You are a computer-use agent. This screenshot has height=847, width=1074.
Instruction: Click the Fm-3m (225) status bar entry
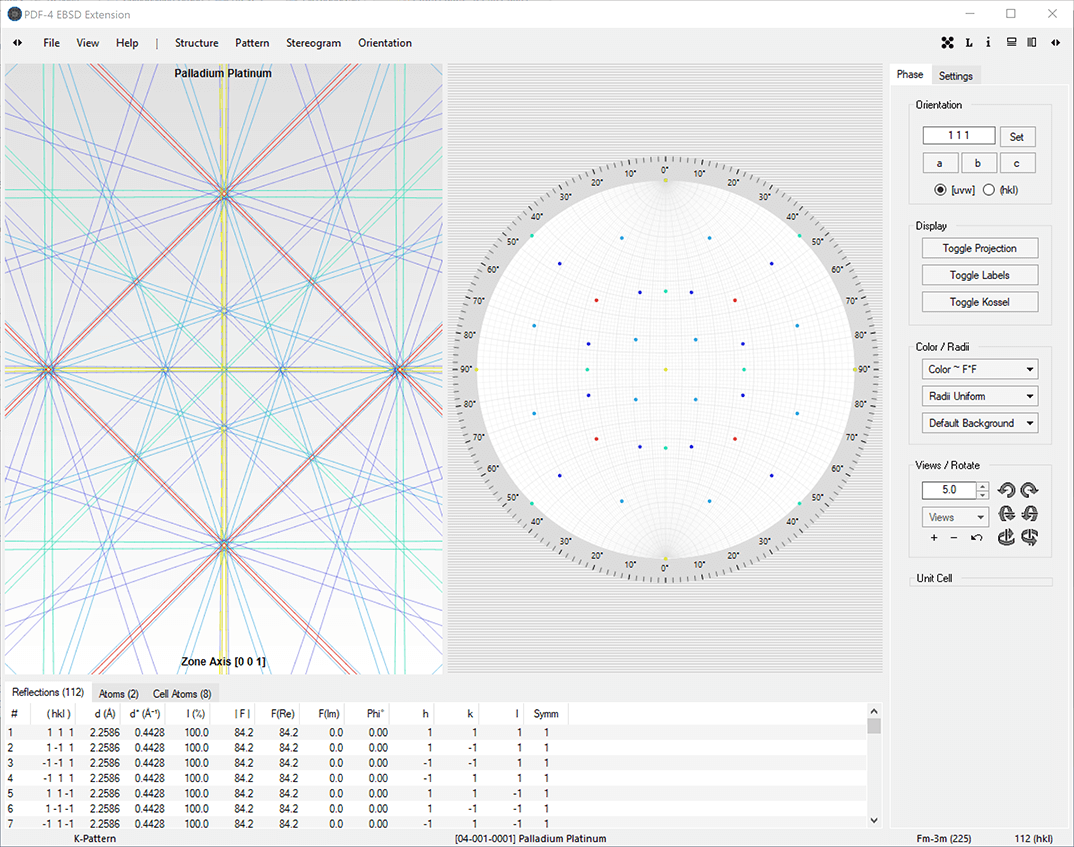[x=943, y=838]
